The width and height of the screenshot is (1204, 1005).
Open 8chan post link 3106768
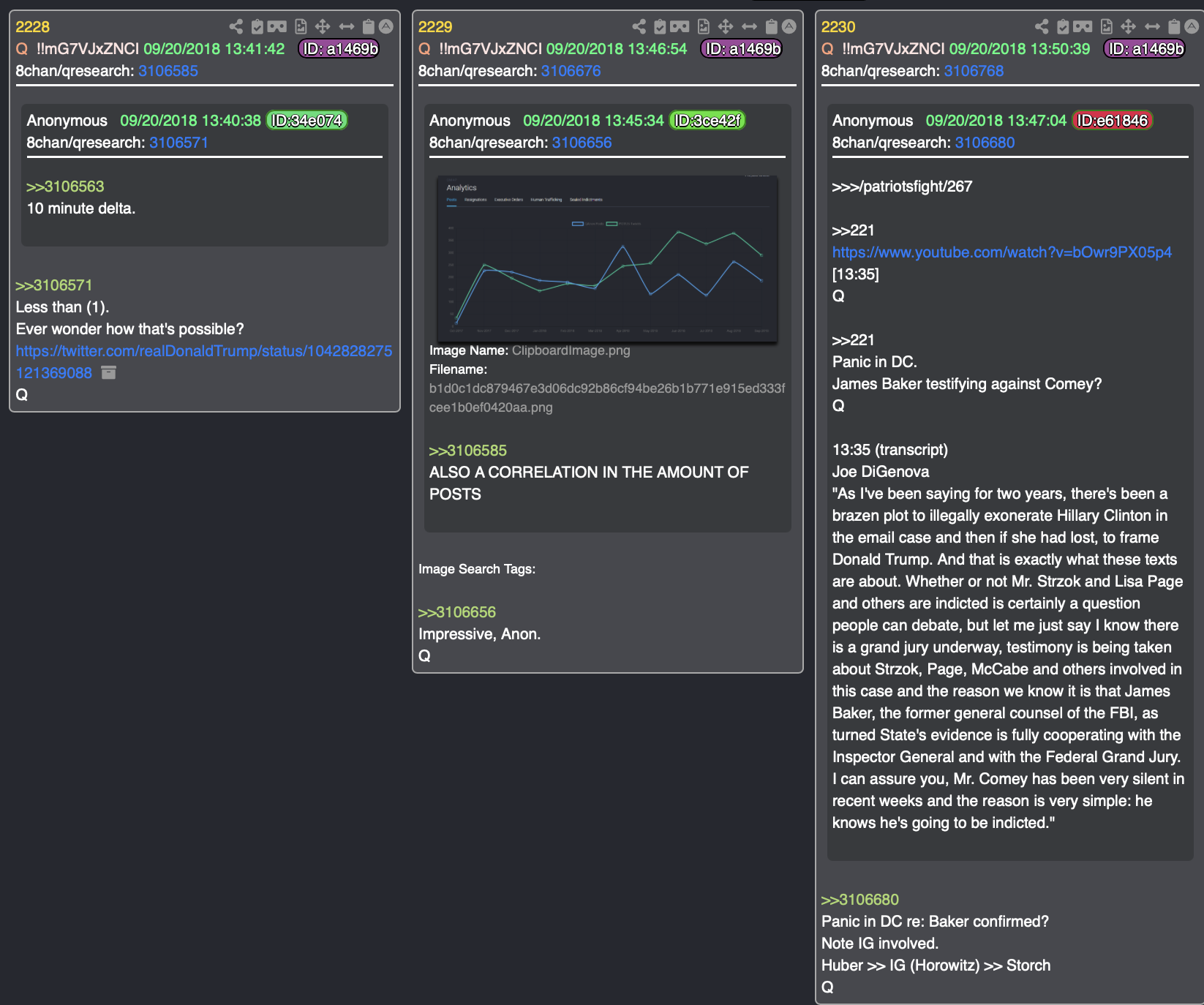pyautogui.click(x=974, y=71)
